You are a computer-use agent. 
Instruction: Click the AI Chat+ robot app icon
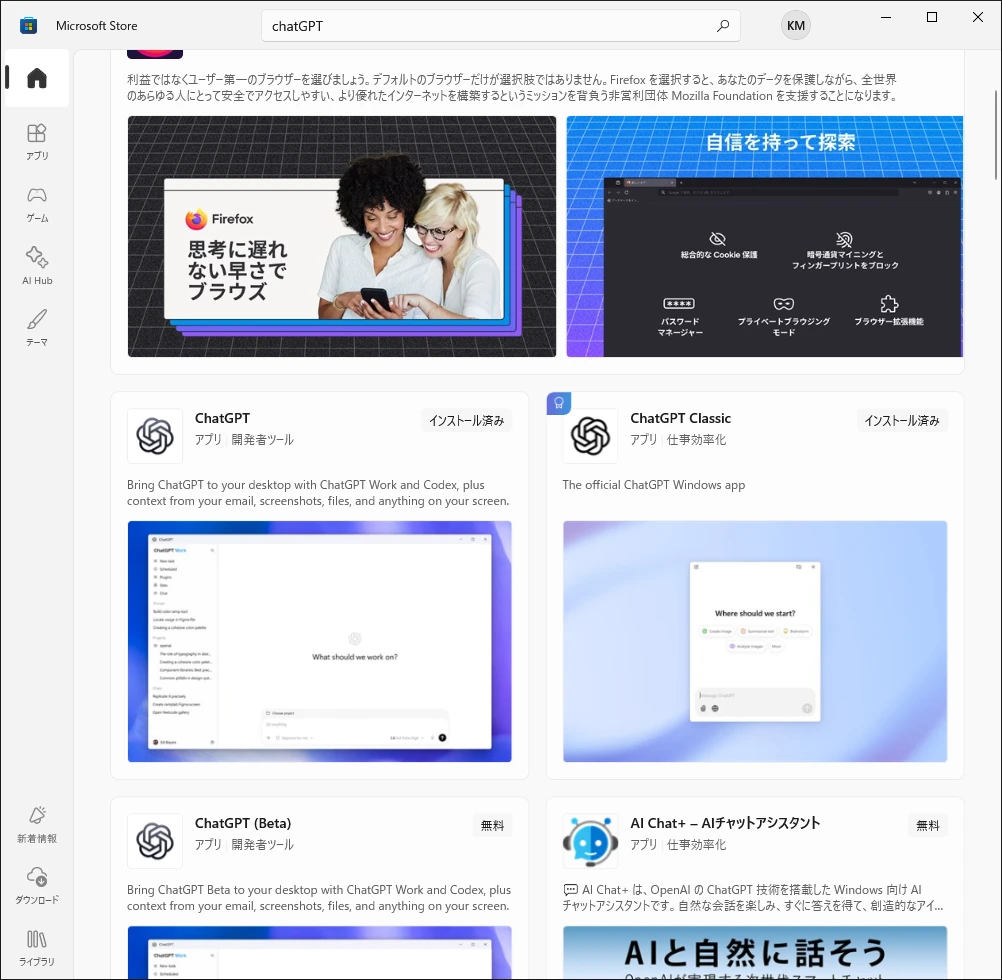(x=590, y=841)
